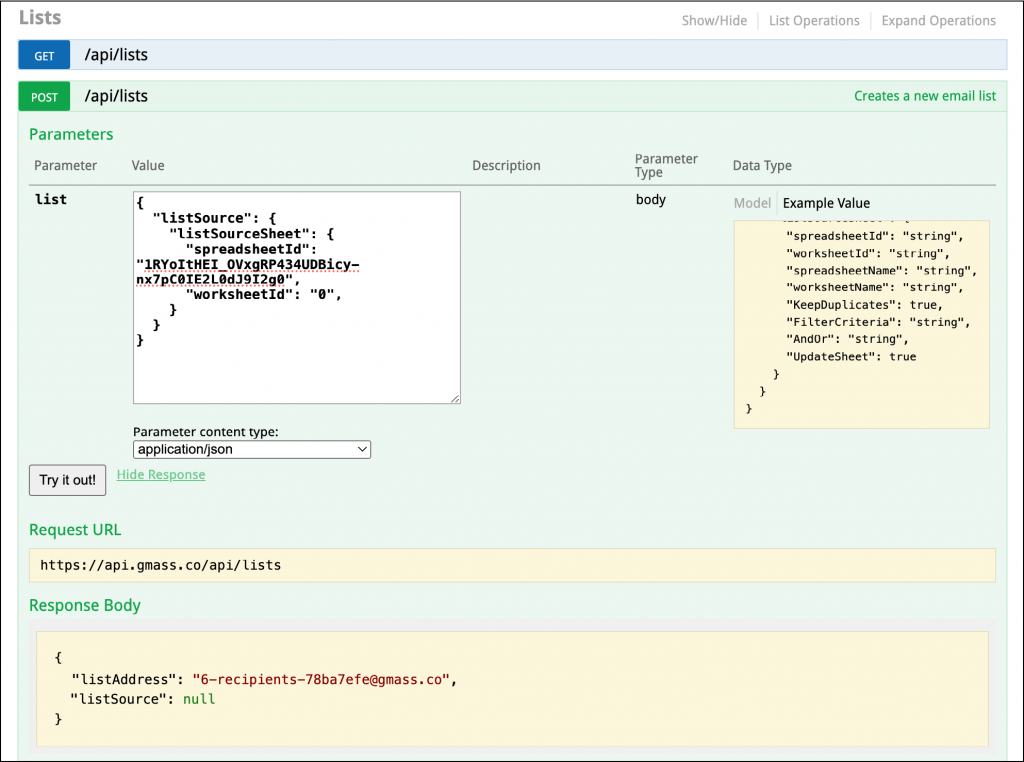Viewport: 1024px width, 762px height.
Task: Click the GET method badge
Action: [x=43, y=55]
